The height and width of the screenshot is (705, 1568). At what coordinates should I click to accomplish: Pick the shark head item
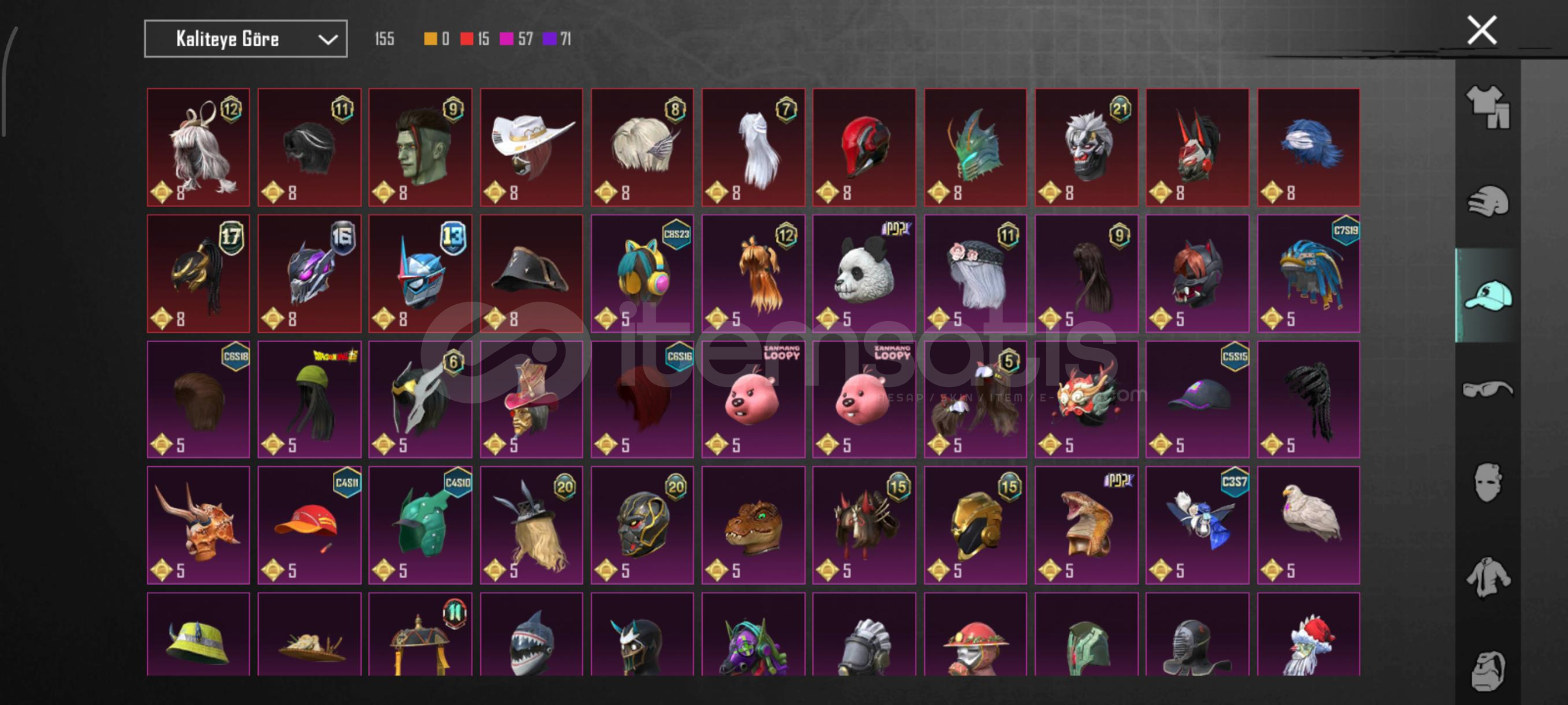coord(532,634)
